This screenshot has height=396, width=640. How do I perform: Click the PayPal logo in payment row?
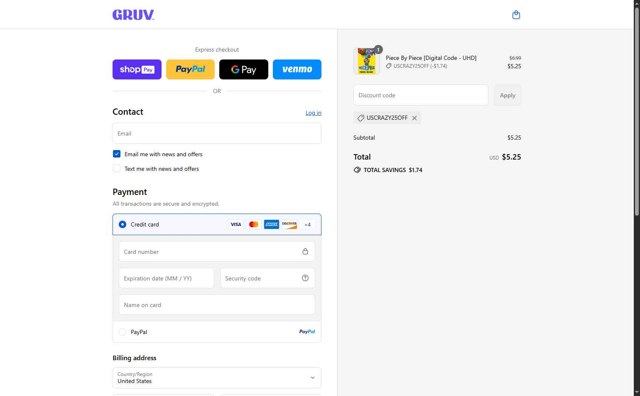(x=307, y=332)
